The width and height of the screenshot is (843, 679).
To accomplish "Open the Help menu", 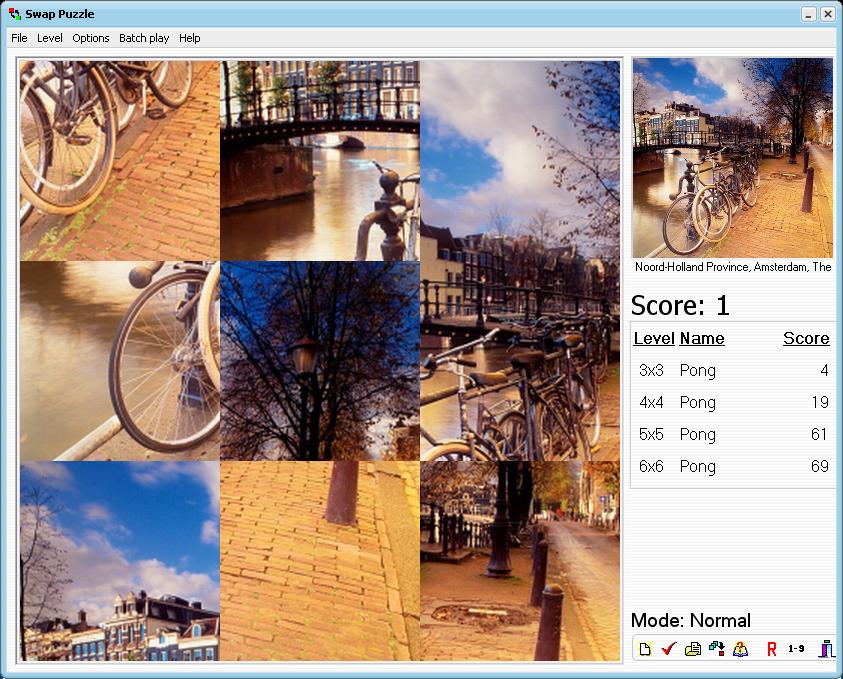I will pyautogui.click(x=190, y=38).
